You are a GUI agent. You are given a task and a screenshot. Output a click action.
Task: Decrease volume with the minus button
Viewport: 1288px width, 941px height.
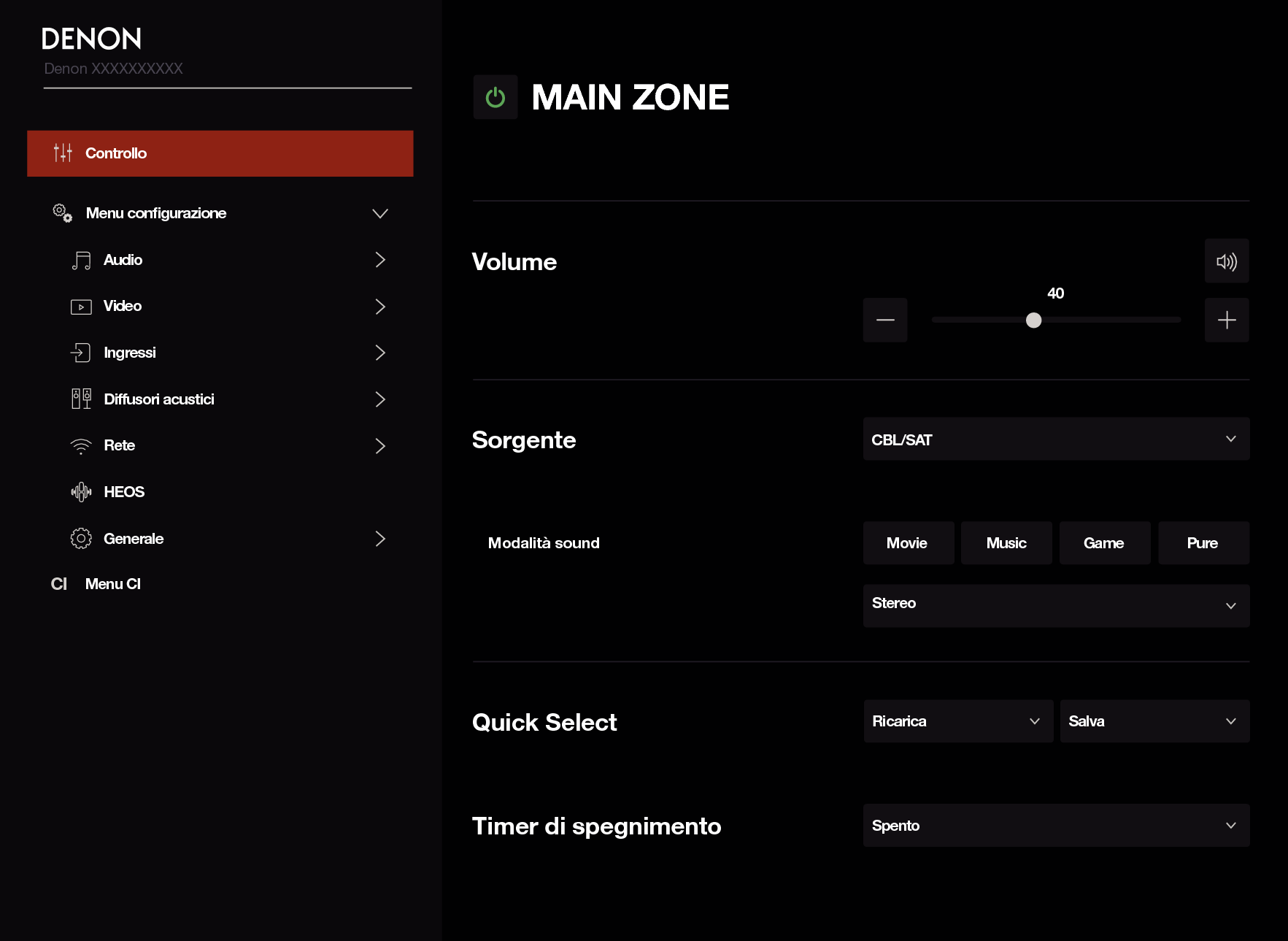coord(884,320)
